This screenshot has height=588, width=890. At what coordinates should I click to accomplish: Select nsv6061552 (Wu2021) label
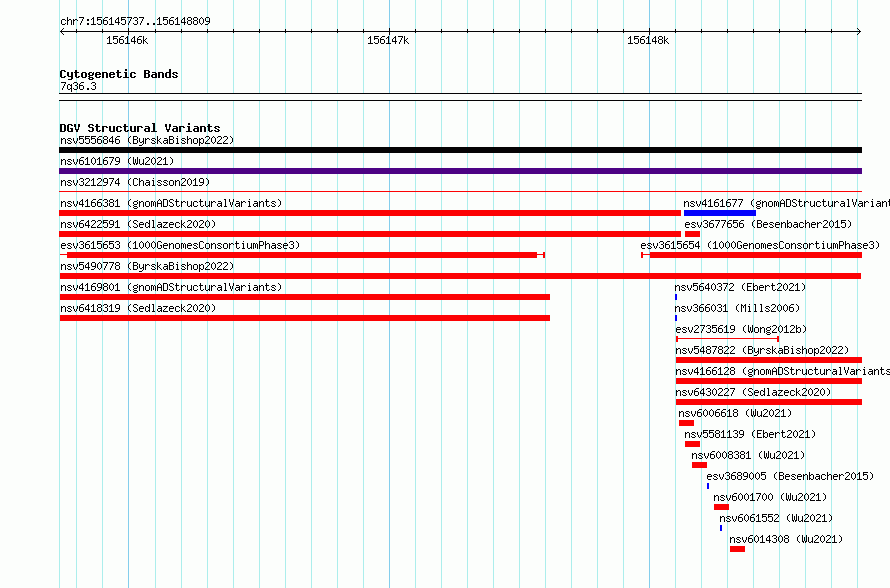776,518
